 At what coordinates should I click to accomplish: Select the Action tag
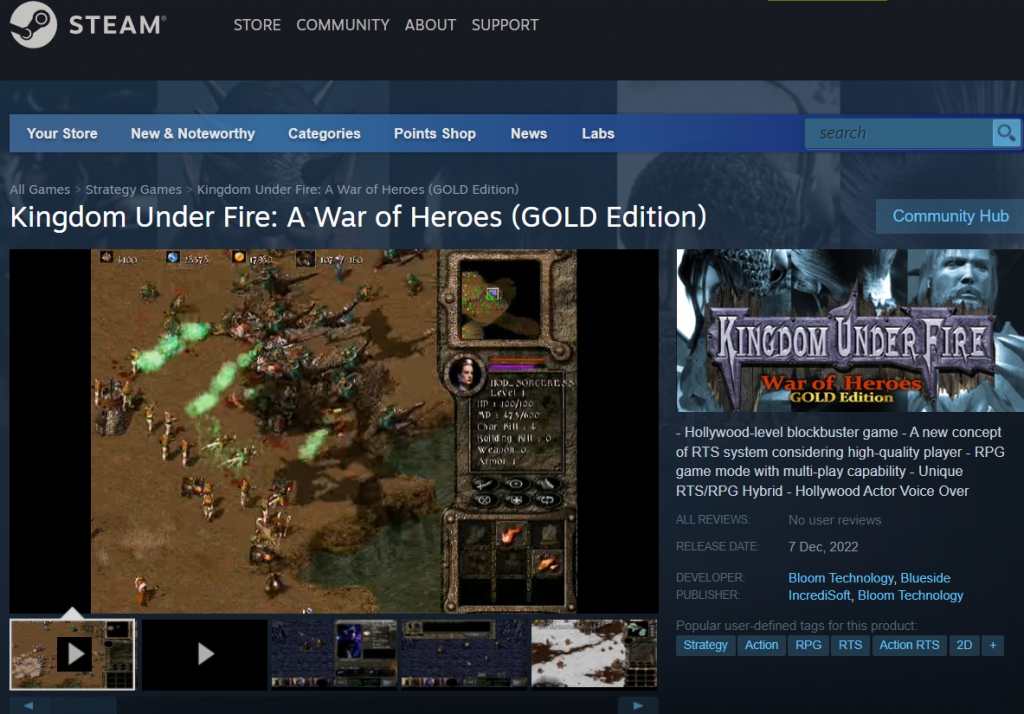pos(761,645)
